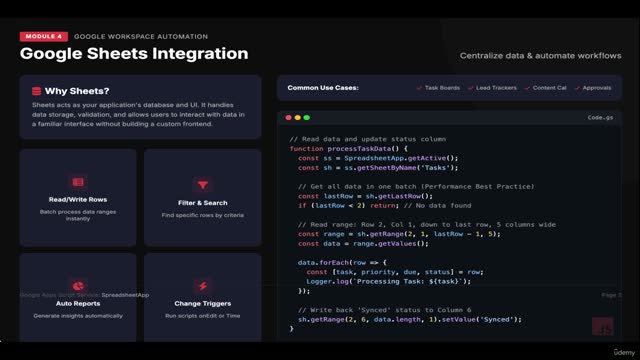This screenshot has height=360, width=640.
Task: Click the checkmark next to Task Boards
Action: (419, 88)
